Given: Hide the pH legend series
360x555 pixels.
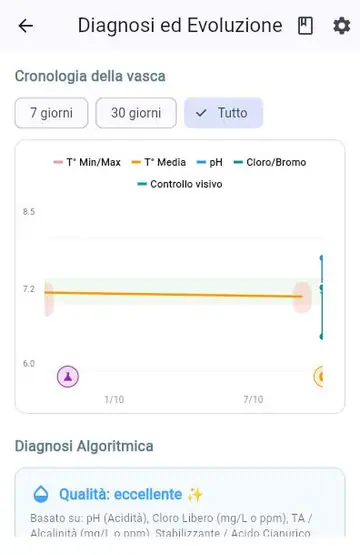Looking at the screenshot, I should pos(210,162).
